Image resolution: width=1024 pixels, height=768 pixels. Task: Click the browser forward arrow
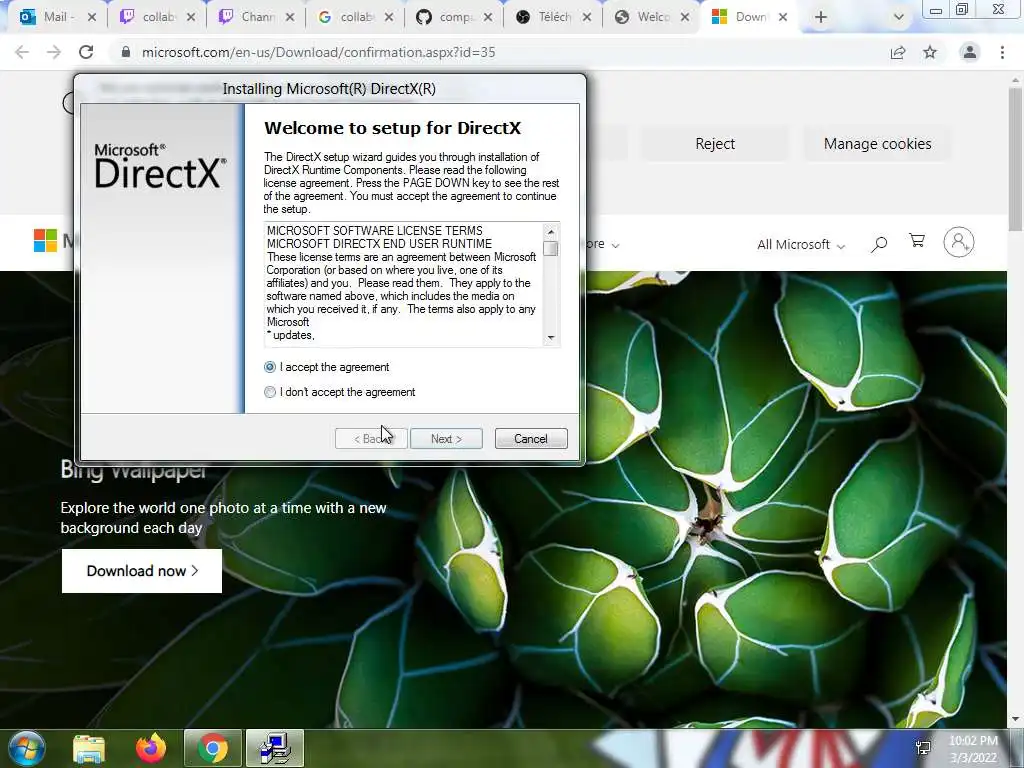54,52
